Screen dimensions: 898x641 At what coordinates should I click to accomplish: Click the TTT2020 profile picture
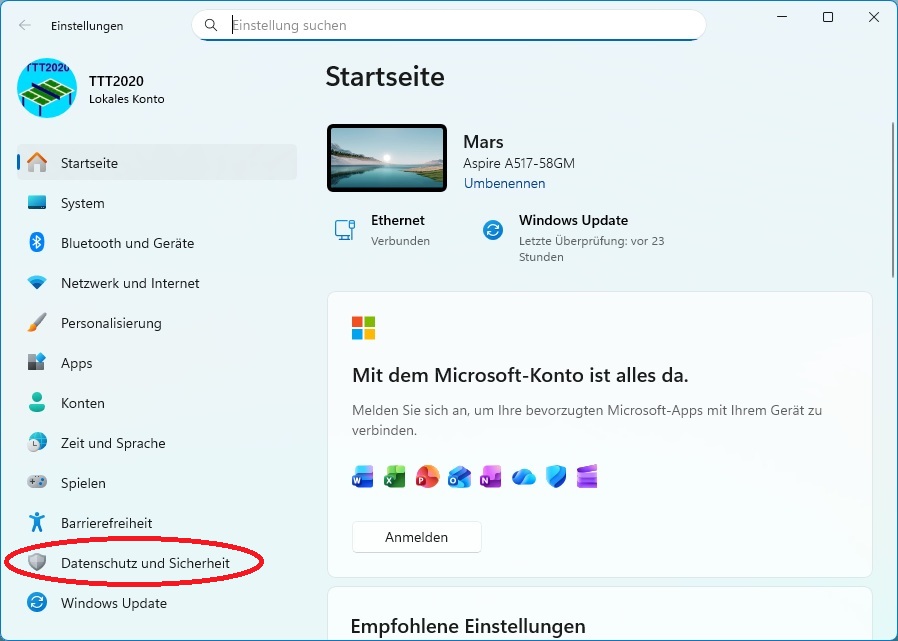click(x=47, y=88)
